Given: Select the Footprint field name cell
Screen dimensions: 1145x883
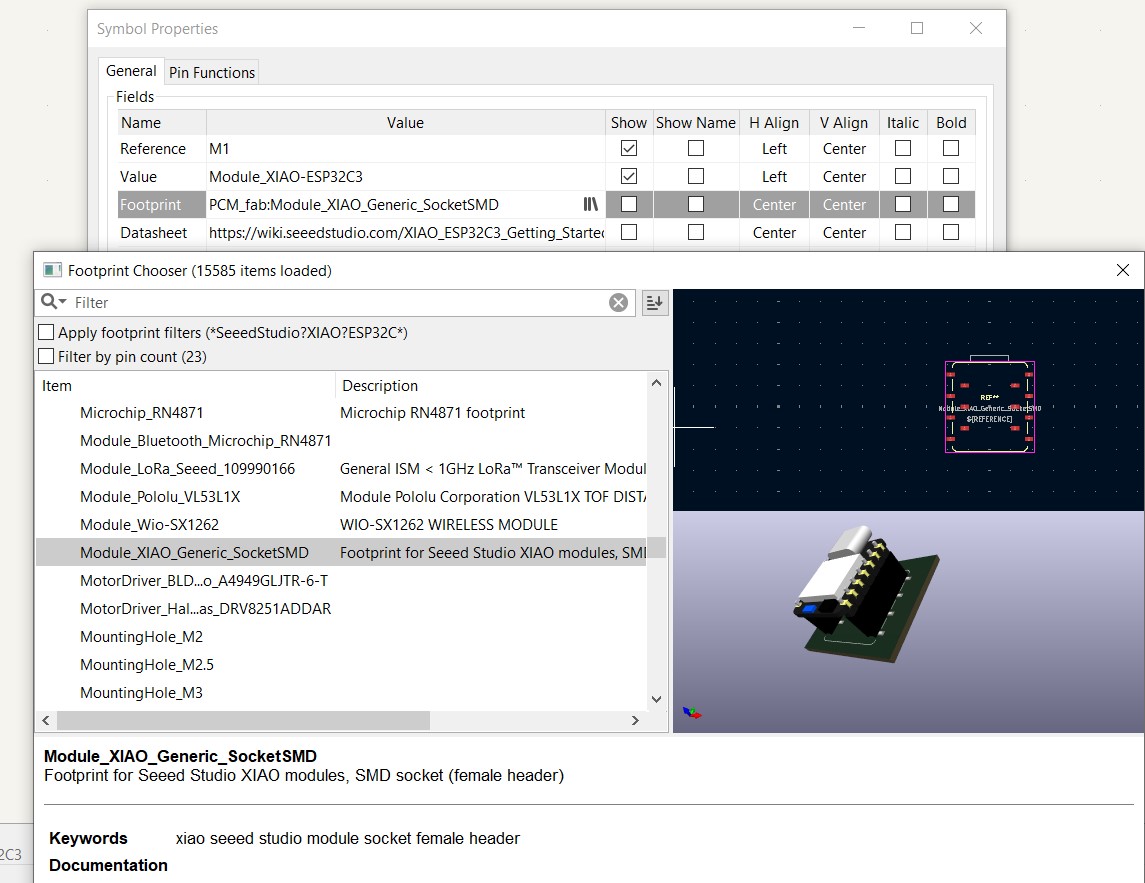Looking at the screenshot, I should coord(161,204).
